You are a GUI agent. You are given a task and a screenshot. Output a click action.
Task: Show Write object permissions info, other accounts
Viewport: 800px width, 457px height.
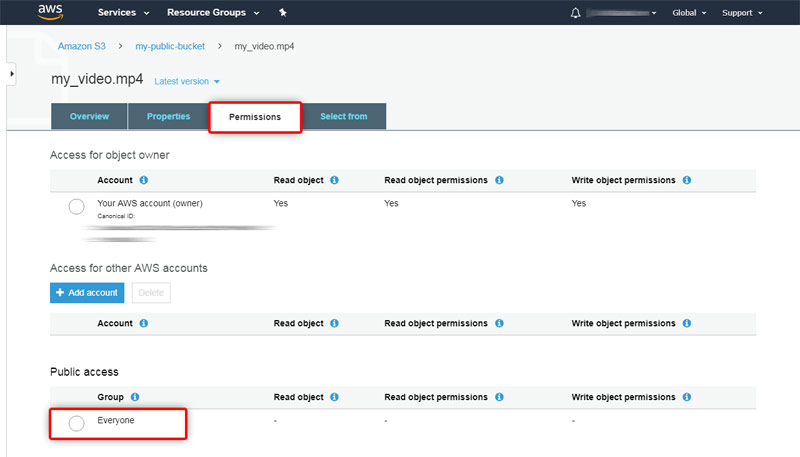tap(687, 323)
